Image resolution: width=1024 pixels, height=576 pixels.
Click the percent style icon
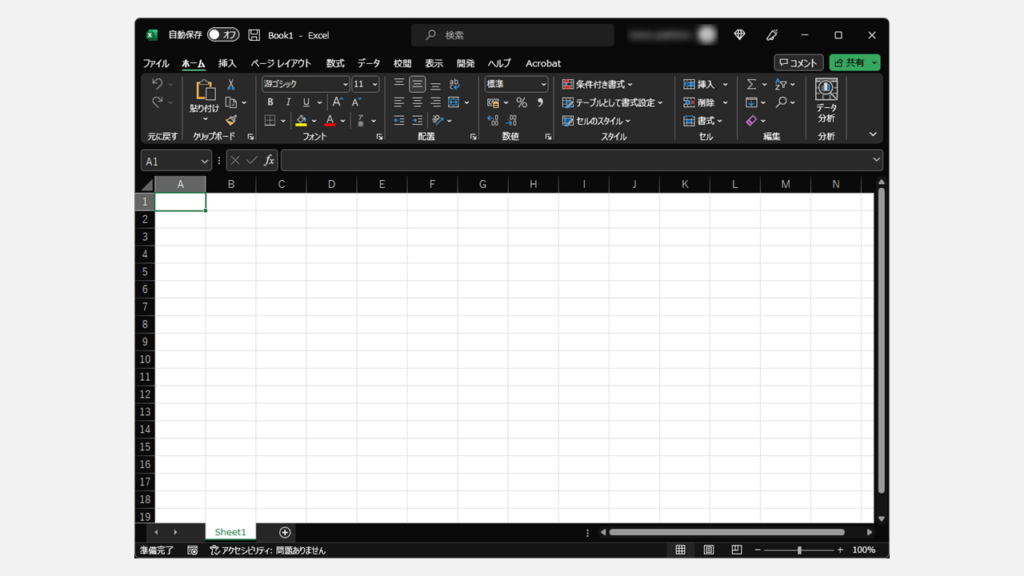pyautogui.click(x=521, y=103)
